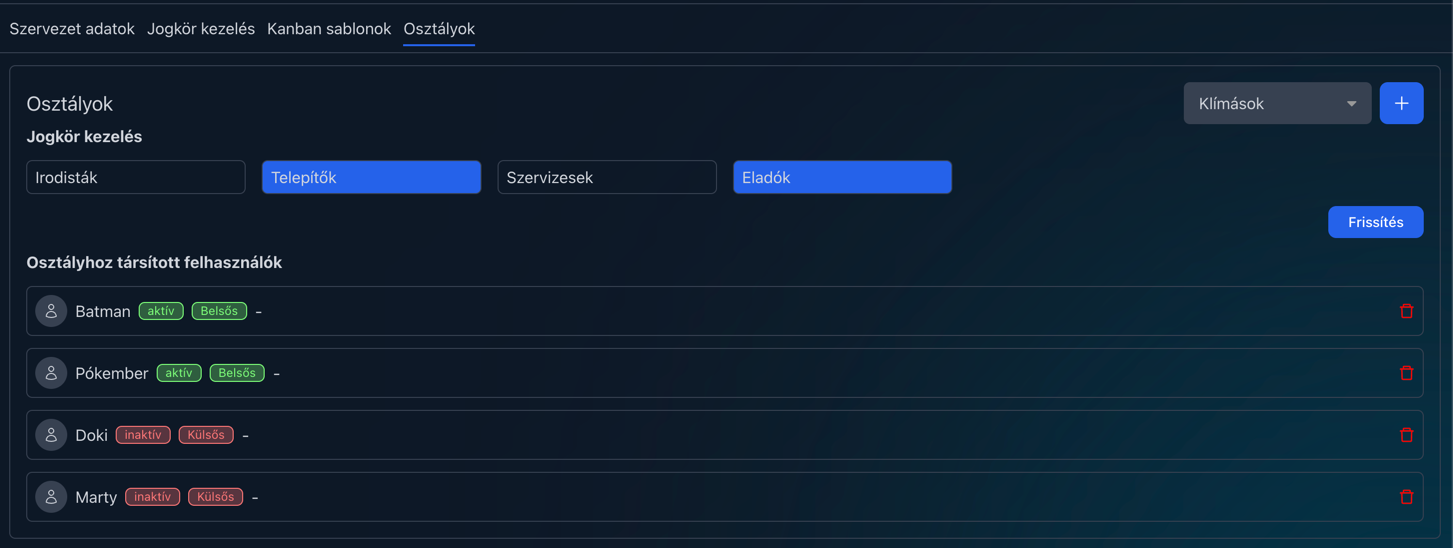This screenshot has height=548, width=1453.
Task: Deselect the Telepítők role option
Action: (371, 177)
